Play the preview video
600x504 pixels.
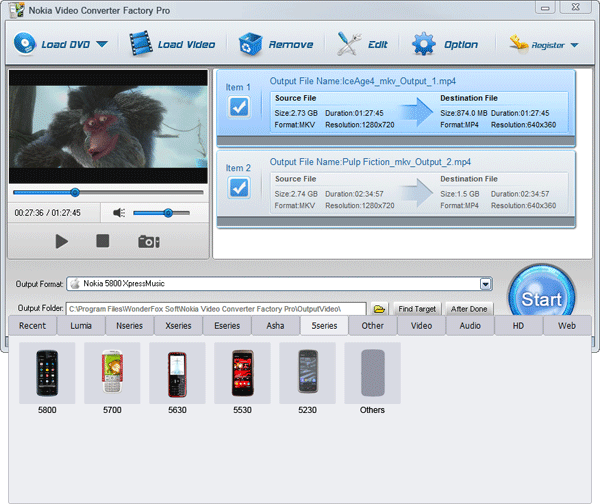62,241
